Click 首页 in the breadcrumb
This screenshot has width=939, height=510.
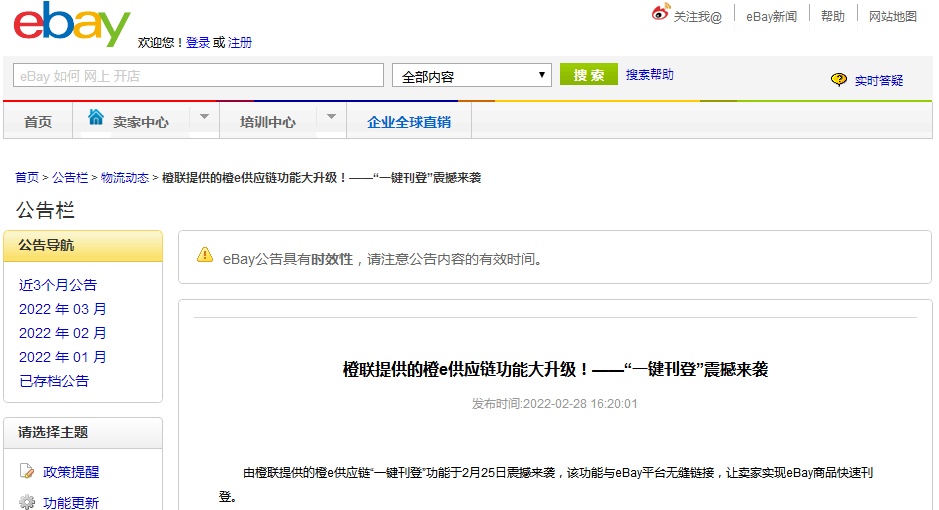pos(27,177)
